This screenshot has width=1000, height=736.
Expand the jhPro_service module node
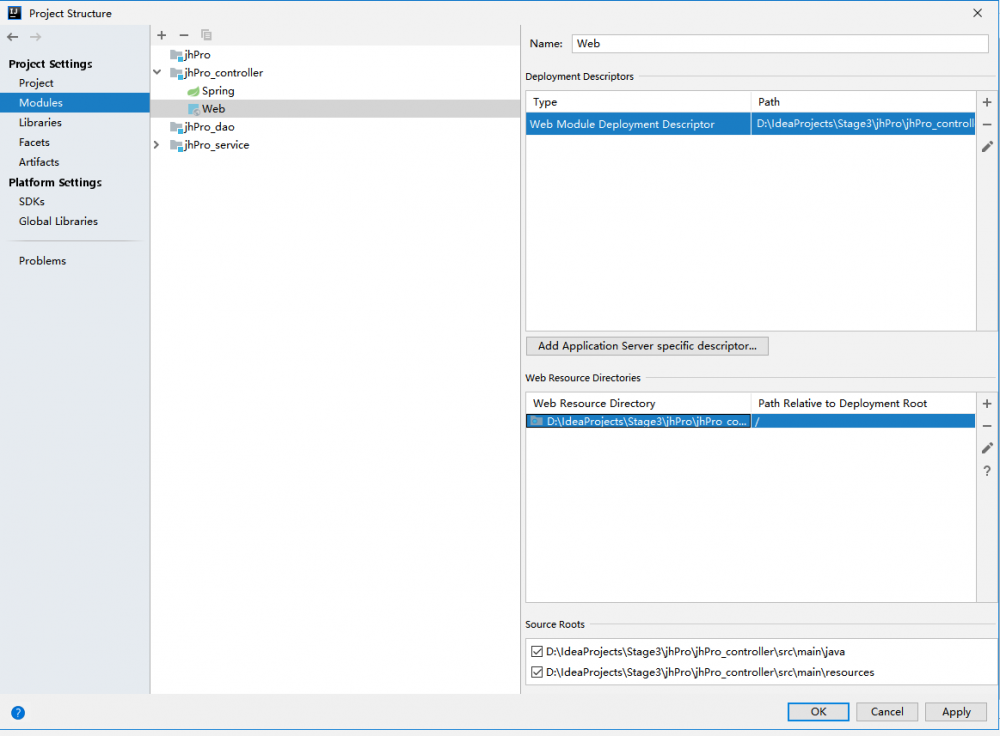(157, 145)
